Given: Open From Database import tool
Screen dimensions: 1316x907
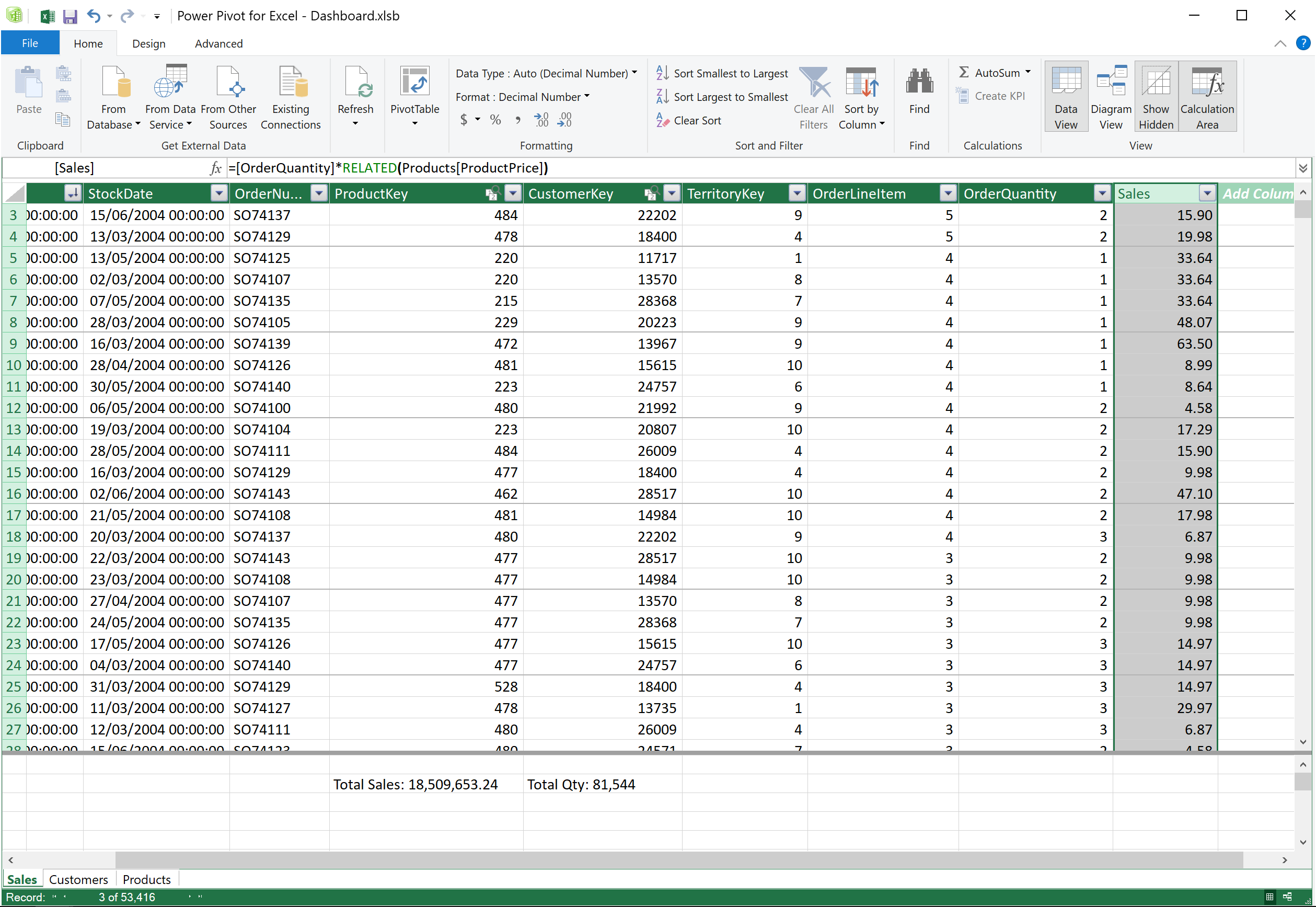Looking at the screenshot, I should (x=112, y=96).
